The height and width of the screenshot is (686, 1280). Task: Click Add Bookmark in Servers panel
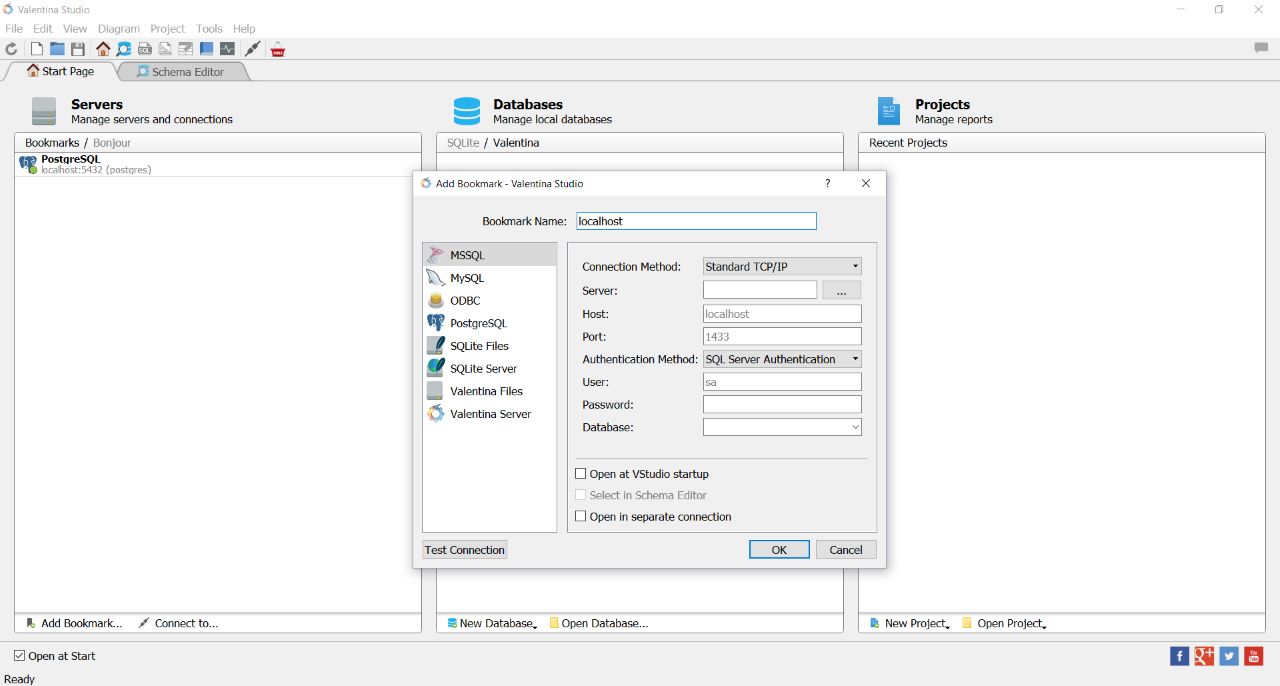coord(73,623)
